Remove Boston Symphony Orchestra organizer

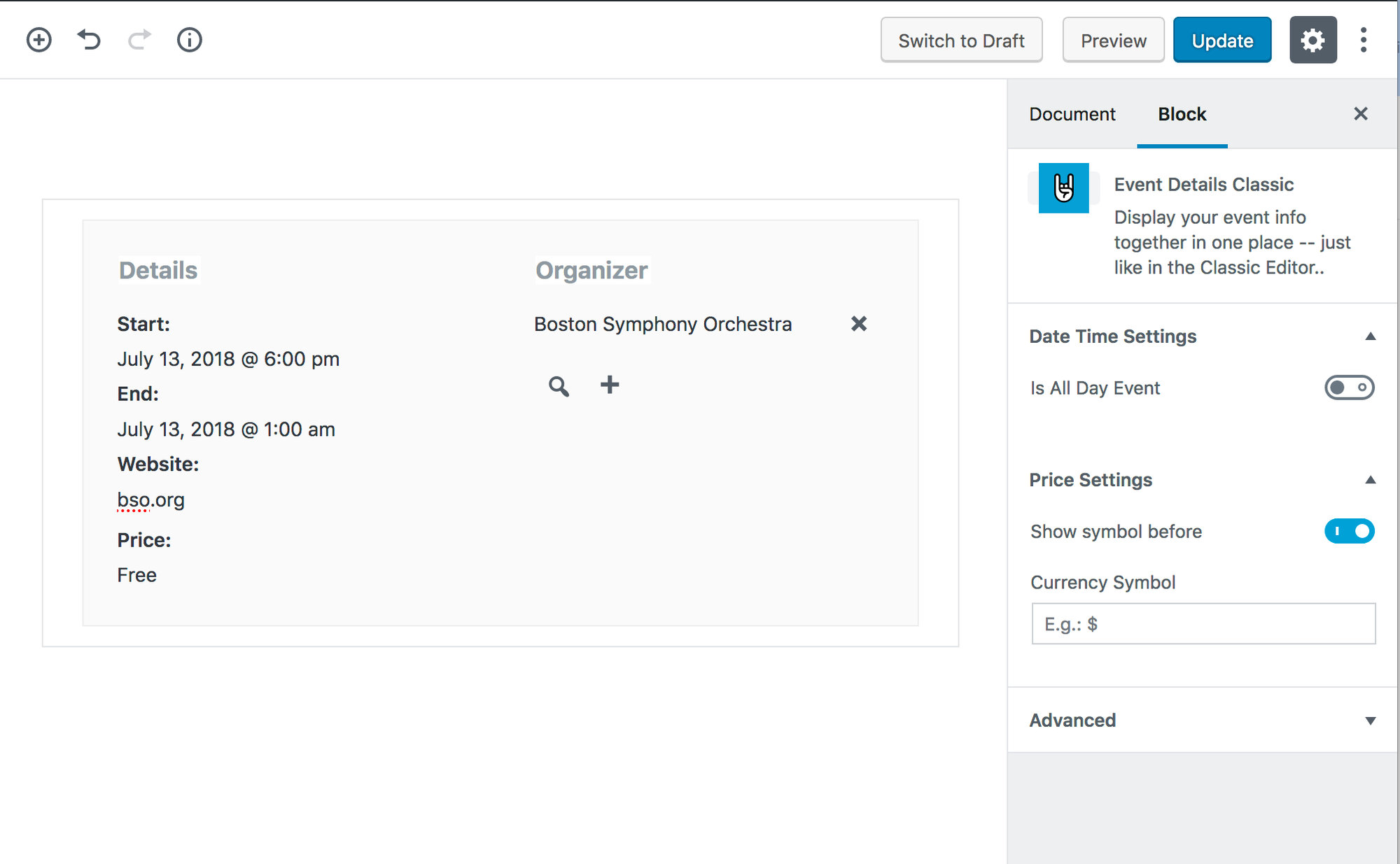858,323
